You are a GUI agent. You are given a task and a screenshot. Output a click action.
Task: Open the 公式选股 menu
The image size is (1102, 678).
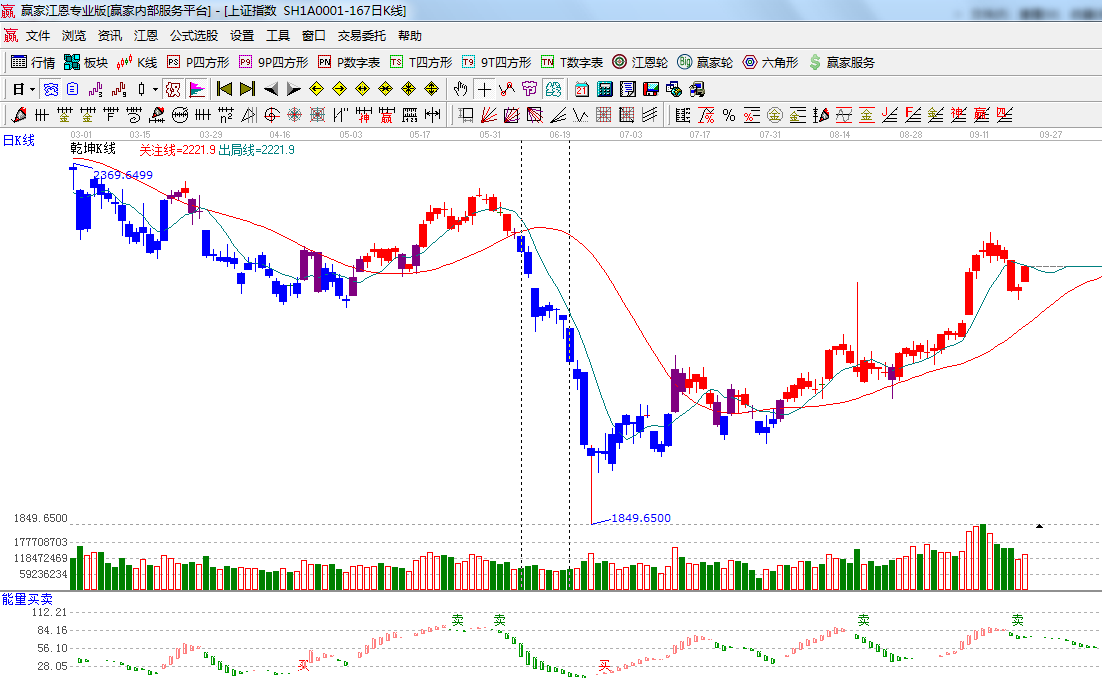(x=193, y=35)
